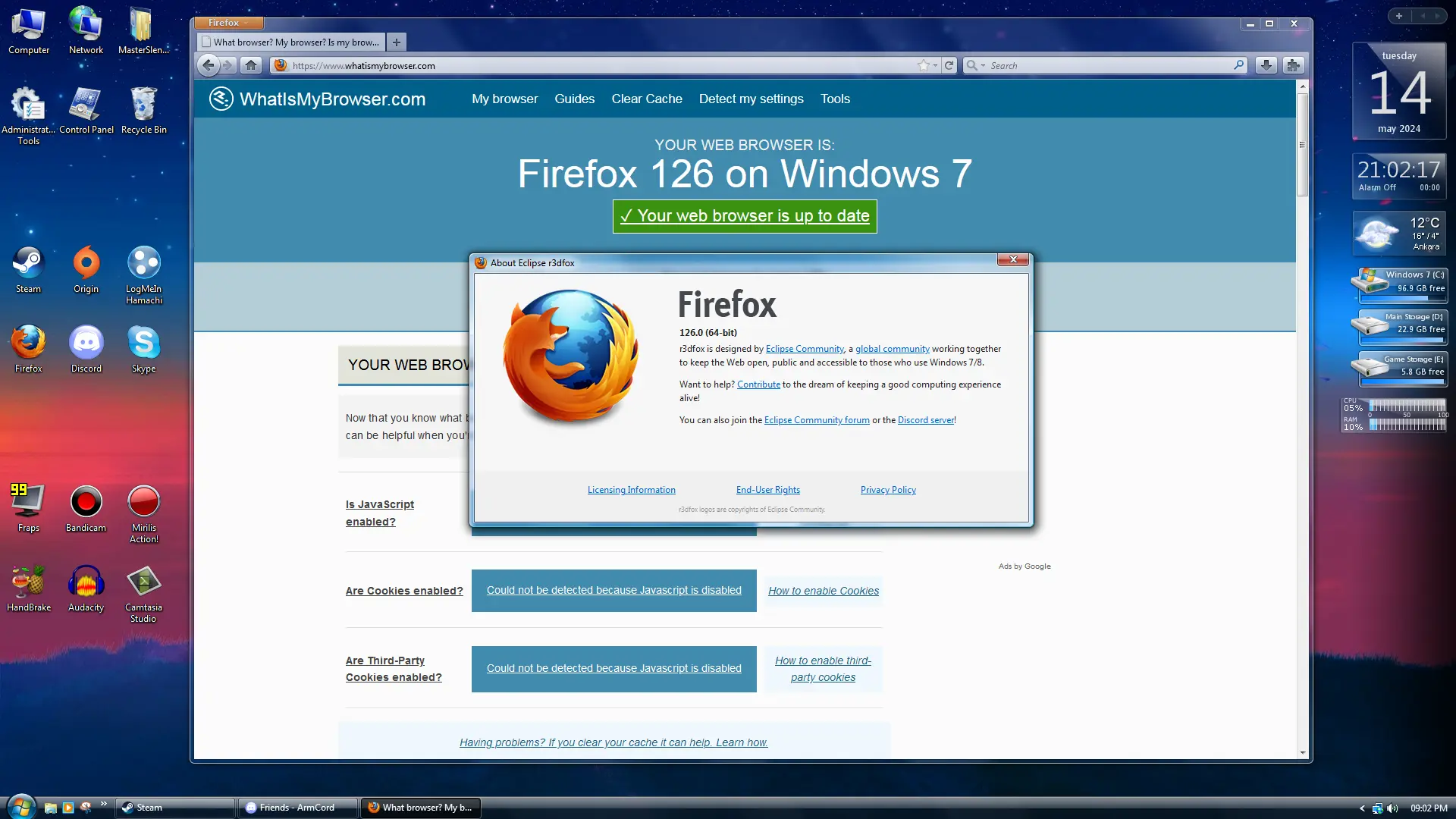1456x819 pixels.
Task: Open 'Tools' site menu item
Action: 835,99
